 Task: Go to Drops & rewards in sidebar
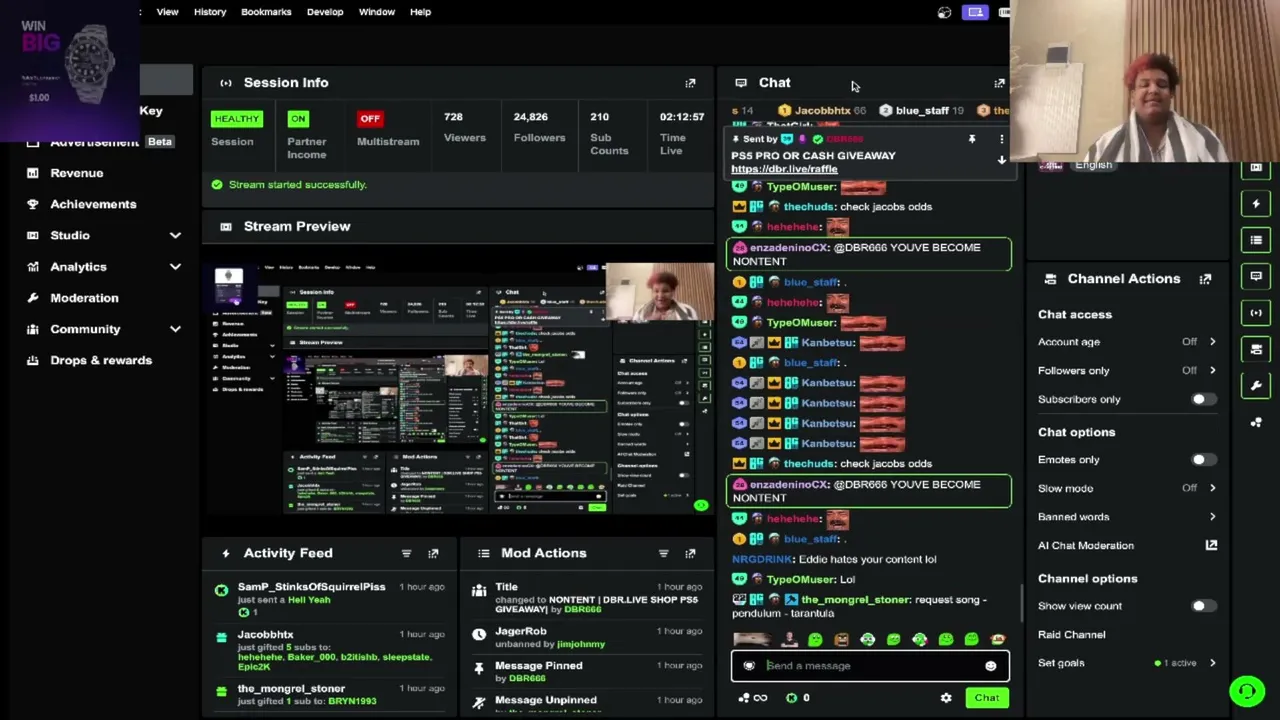click(x=101, y=360)
